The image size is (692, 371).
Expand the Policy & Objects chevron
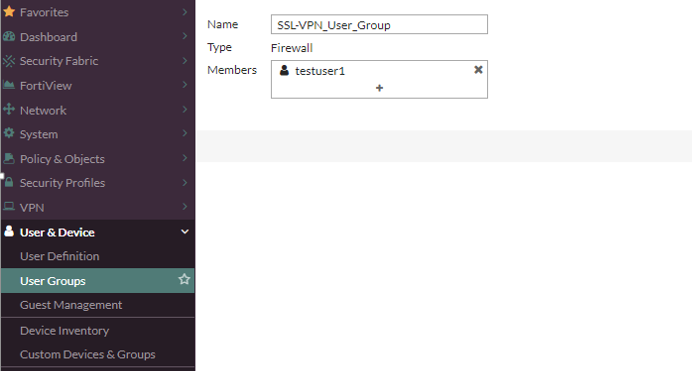coord(185,158)
